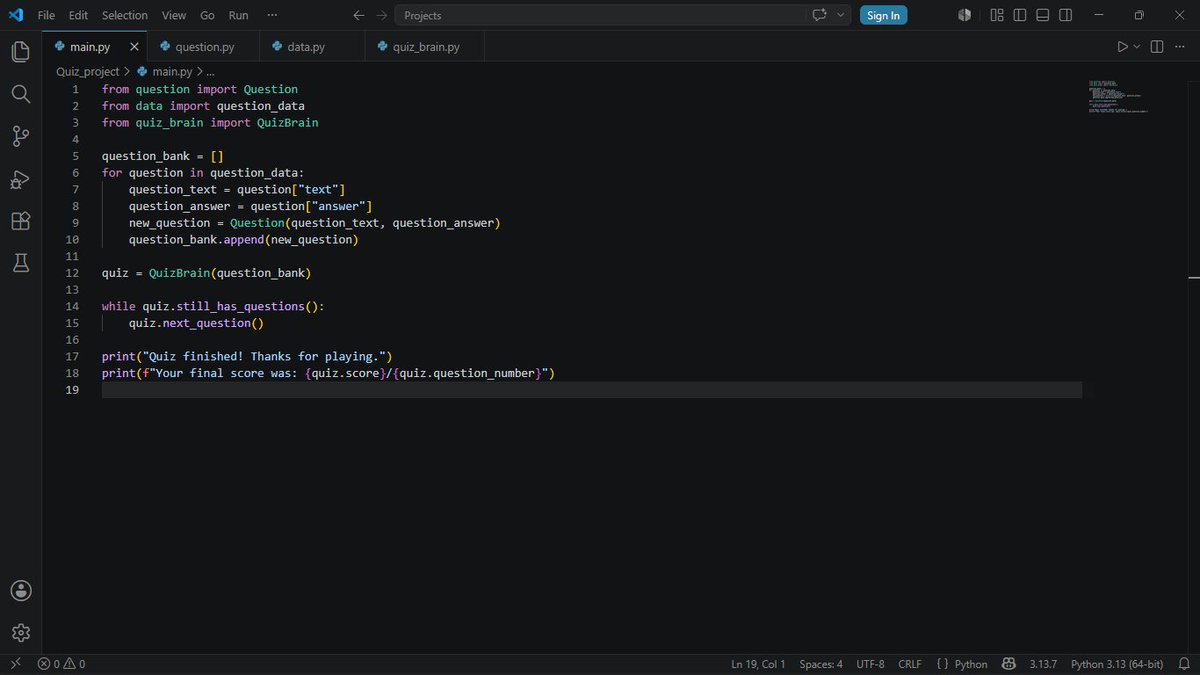
Task: Open the Go menu
Action: pos(207,15)
